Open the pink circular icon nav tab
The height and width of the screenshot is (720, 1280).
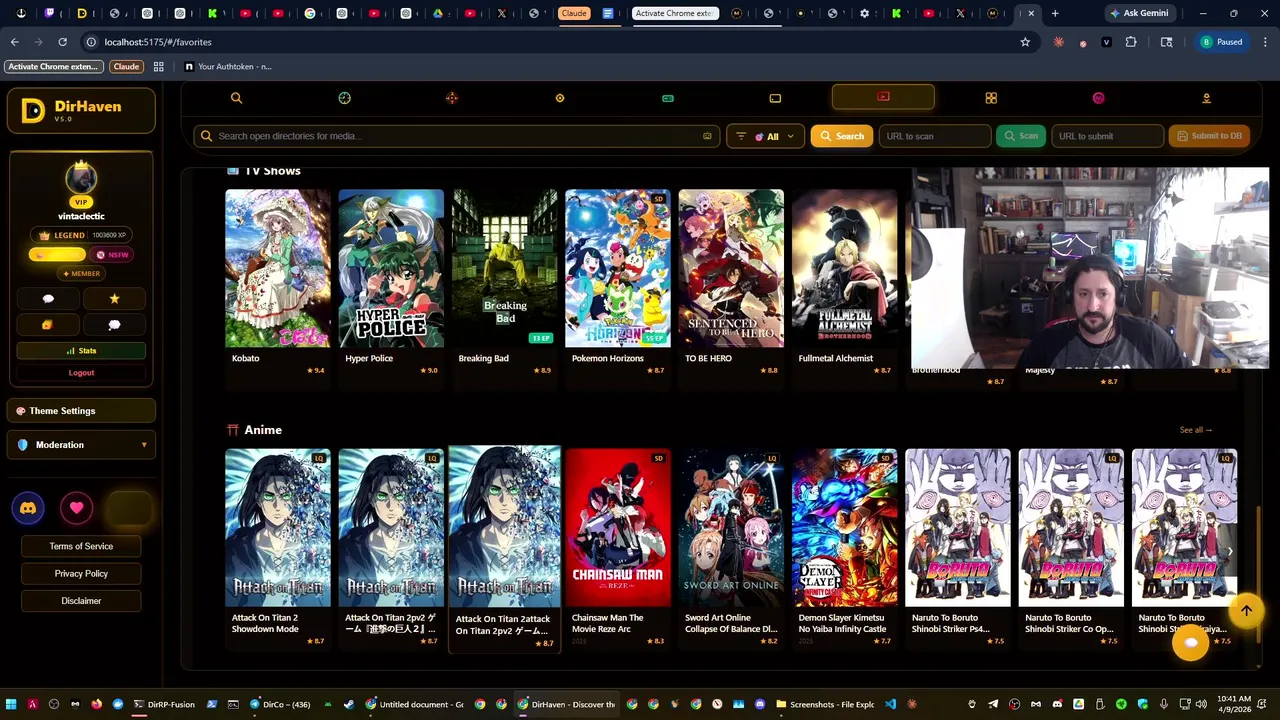[x=1098, y=98]
